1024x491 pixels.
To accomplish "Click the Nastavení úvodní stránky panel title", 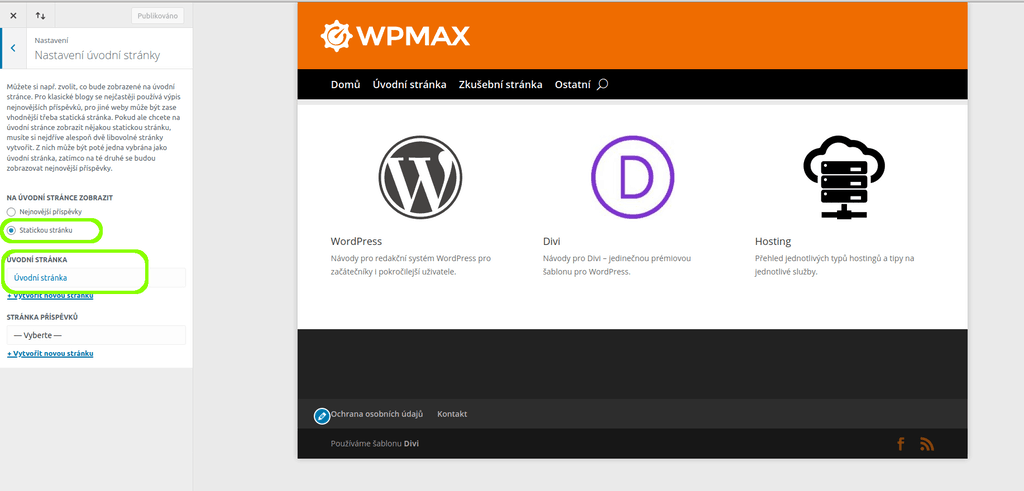I will 97,55.
